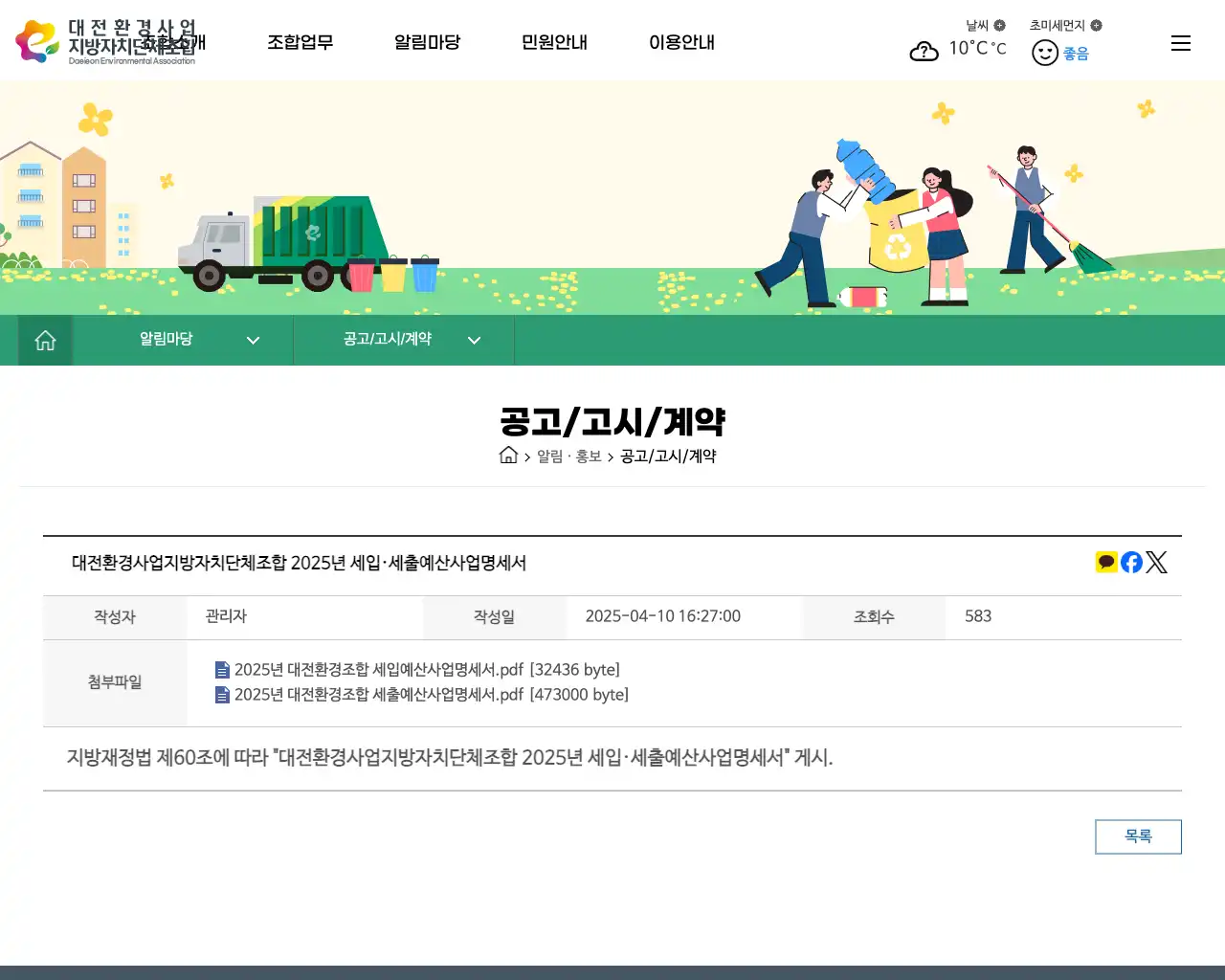Click the 목록 button to return to list
Image resolution: width=1225 pixels, height=980 pixels.
(1138, 835)
